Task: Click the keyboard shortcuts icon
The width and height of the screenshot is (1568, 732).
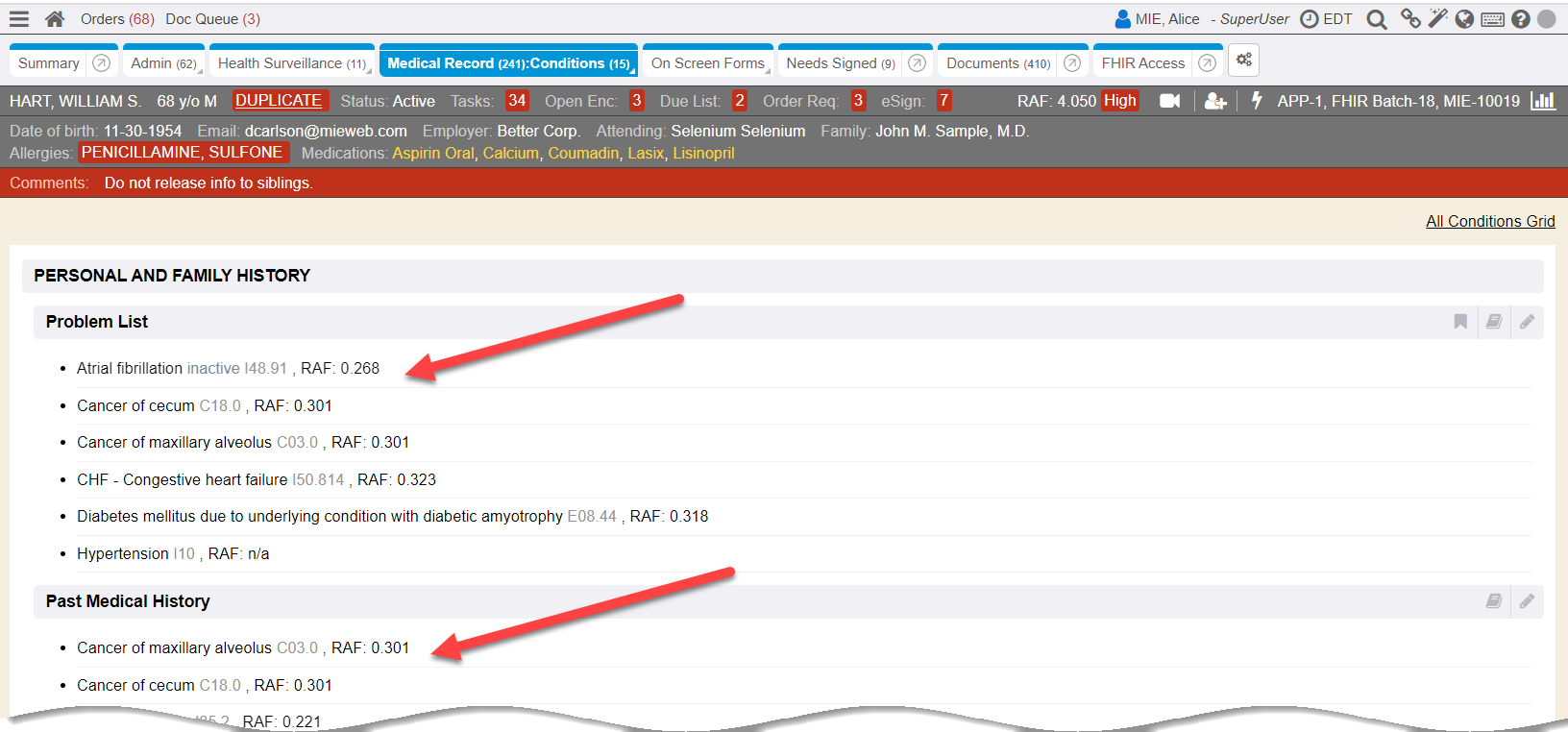Action: [1492, 19]
